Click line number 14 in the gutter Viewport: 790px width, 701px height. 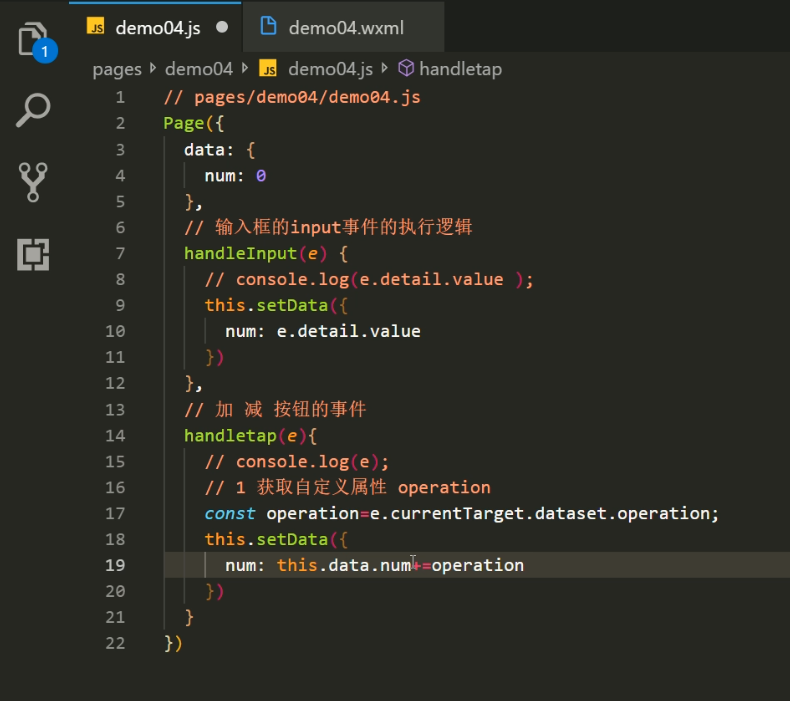[115, 435]
